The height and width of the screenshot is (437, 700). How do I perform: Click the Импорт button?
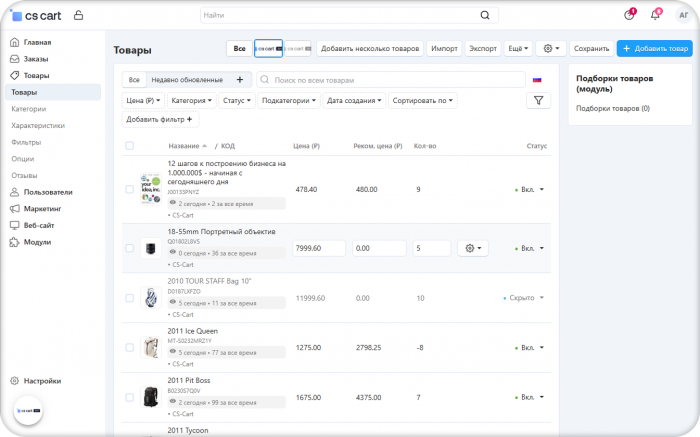(x=444, y=48)
